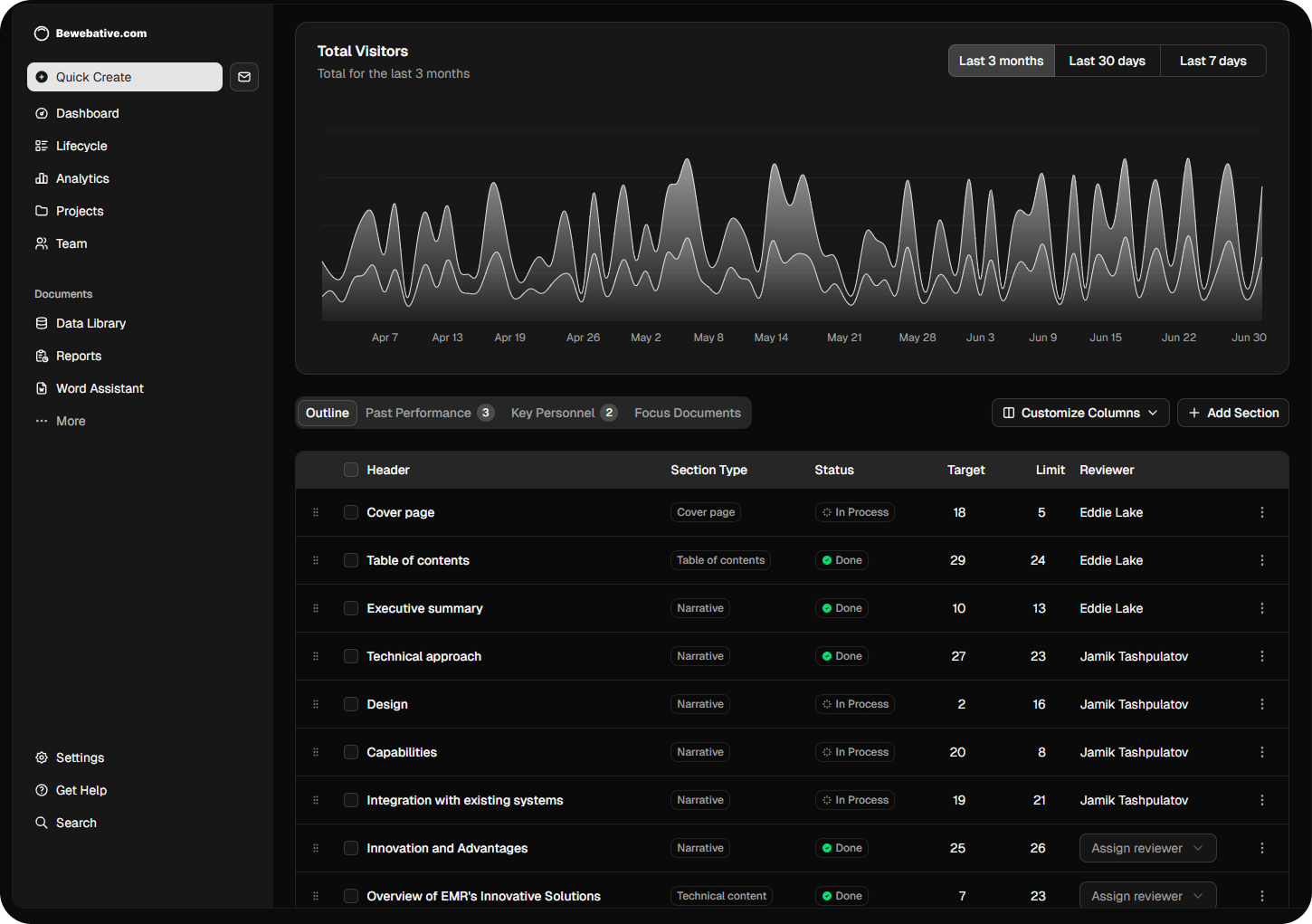This screenshot has width=1312, height=924.
Task: Open the Customize Columns dropdown
Action: click(x=1080, y=413)
